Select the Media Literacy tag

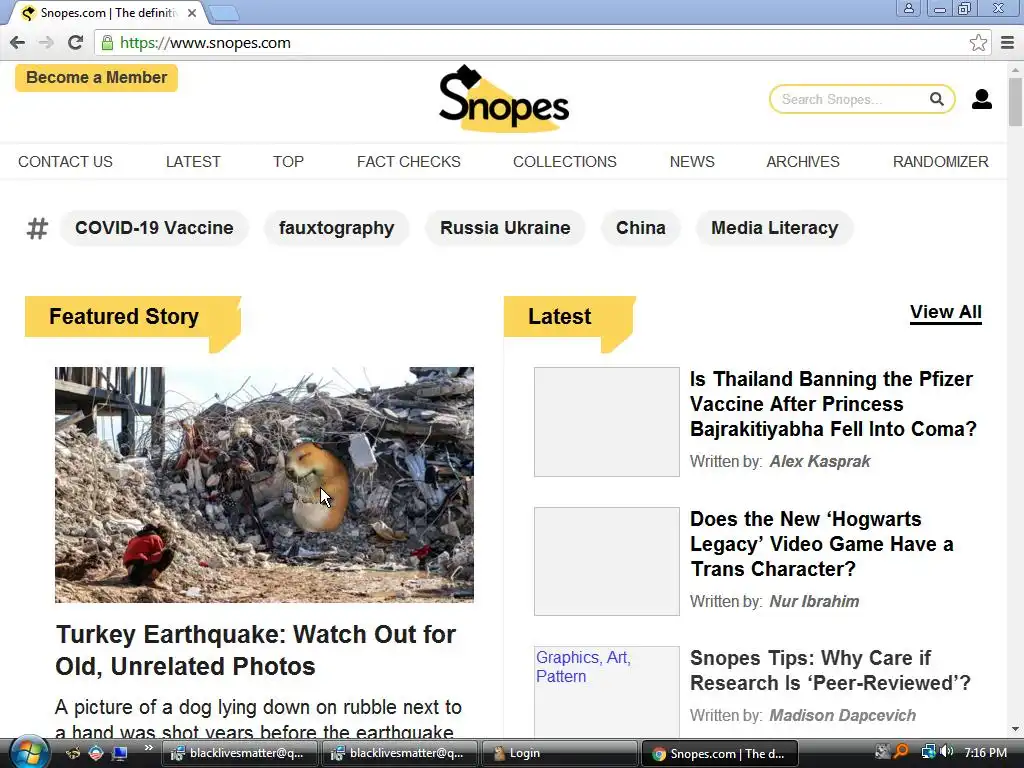coord(775,228)
